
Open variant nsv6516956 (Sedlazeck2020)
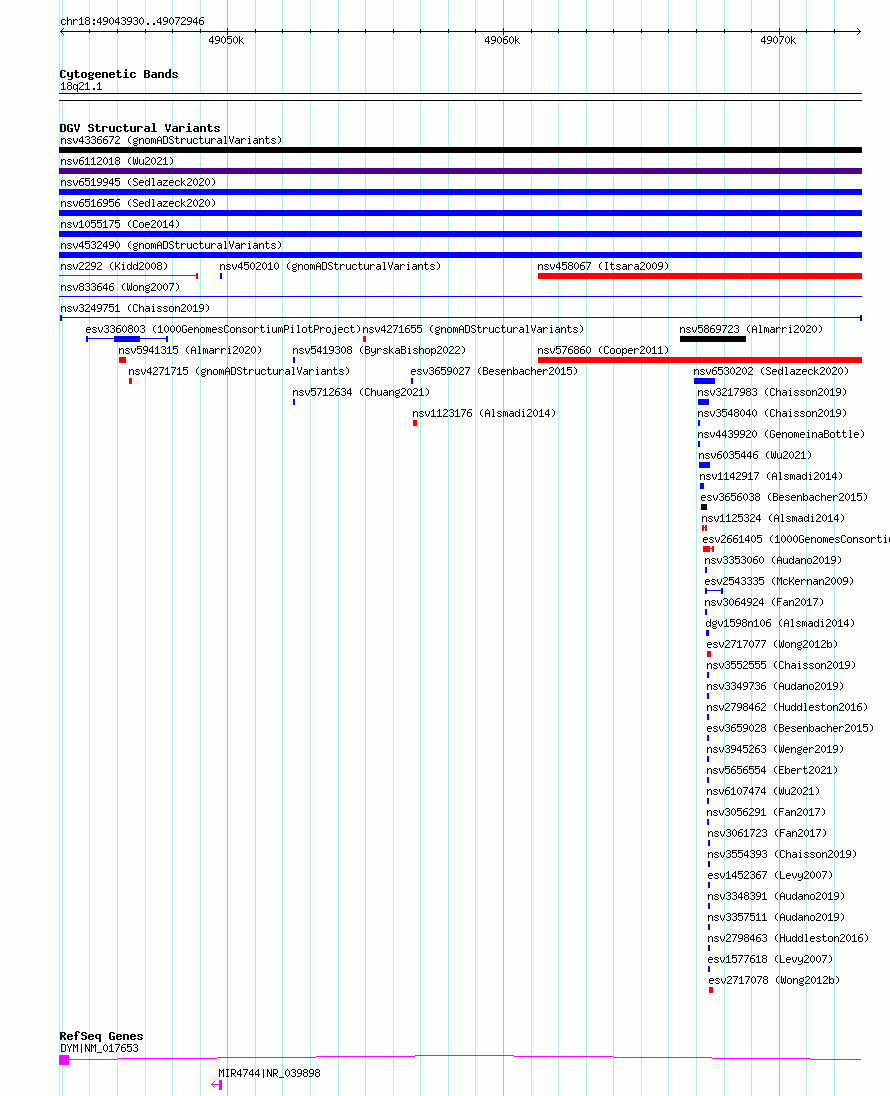(138, 203)
